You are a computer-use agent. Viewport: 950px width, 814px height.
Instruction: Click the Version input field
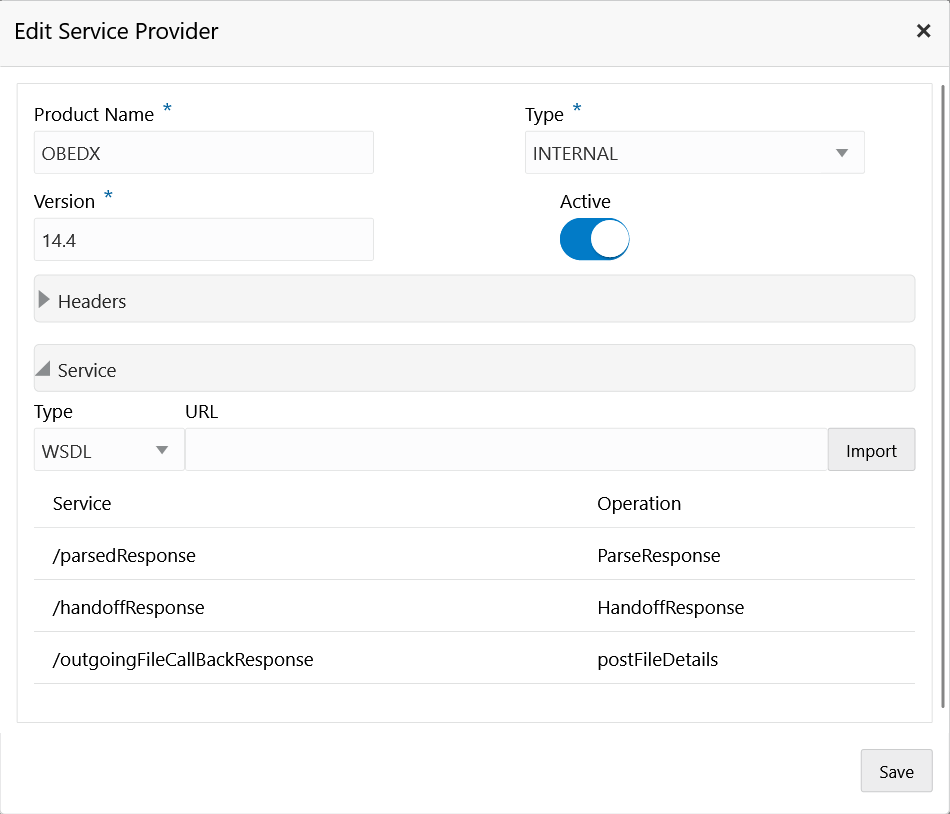[203, 240]
